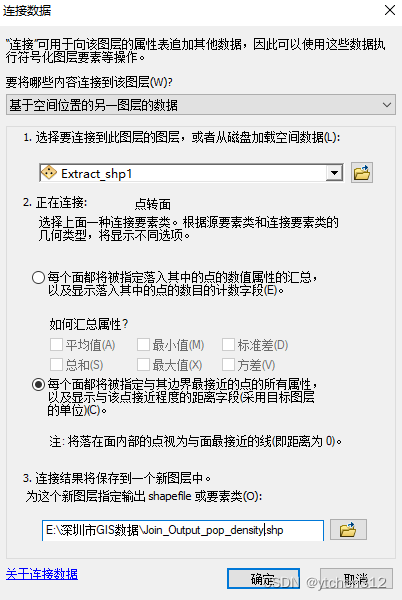Check the 方差(V) checkbox
The image size is (402, 600).
(228, 364)
